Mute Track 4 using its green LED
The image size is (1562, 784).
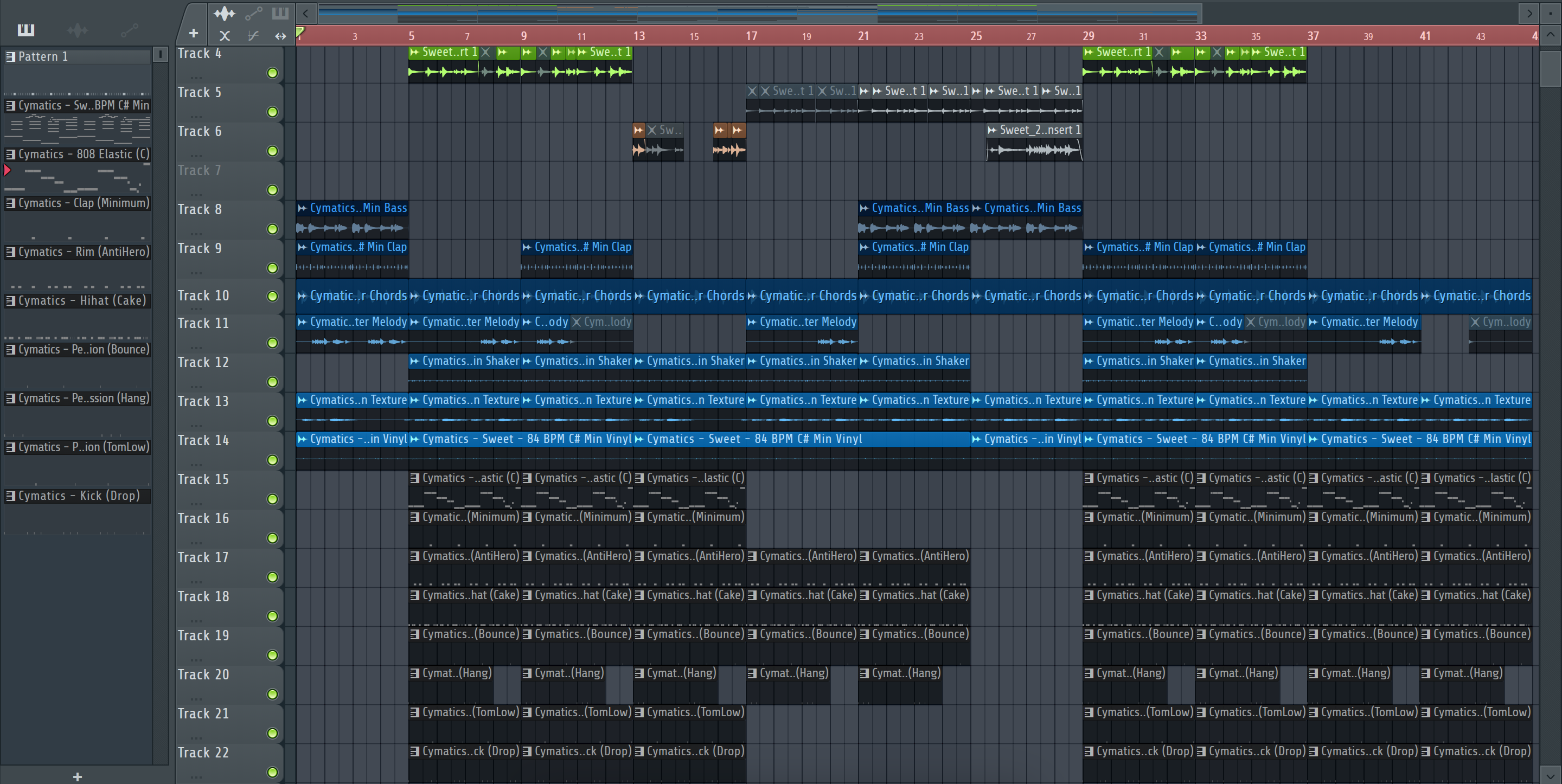coord(273,73)
